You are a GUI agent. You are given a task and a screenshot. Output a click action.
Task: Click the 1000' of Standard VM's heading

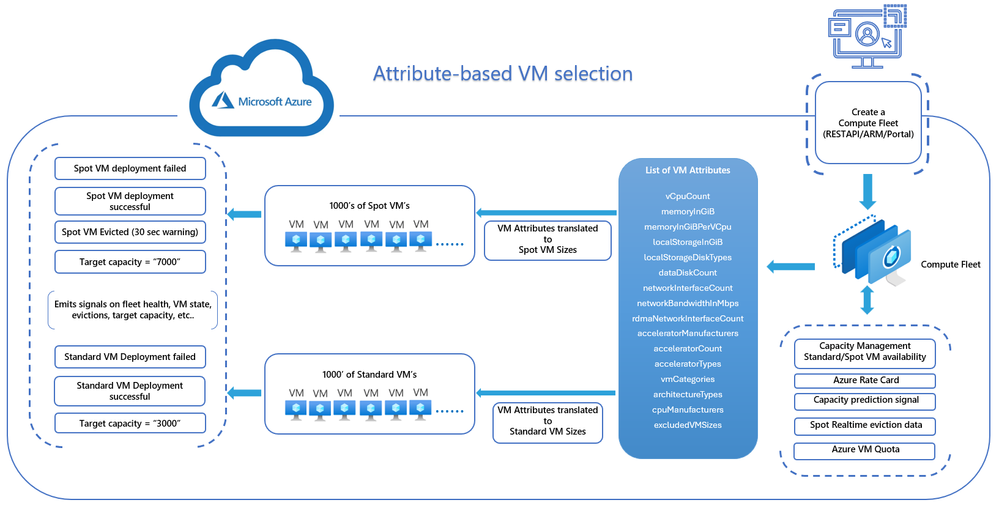pos(370,375)
